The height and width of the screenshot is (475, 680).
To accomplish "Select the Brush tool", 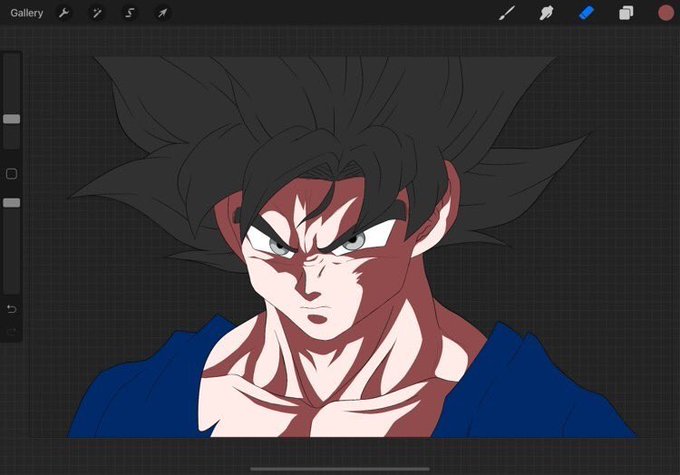I will 507,13.
